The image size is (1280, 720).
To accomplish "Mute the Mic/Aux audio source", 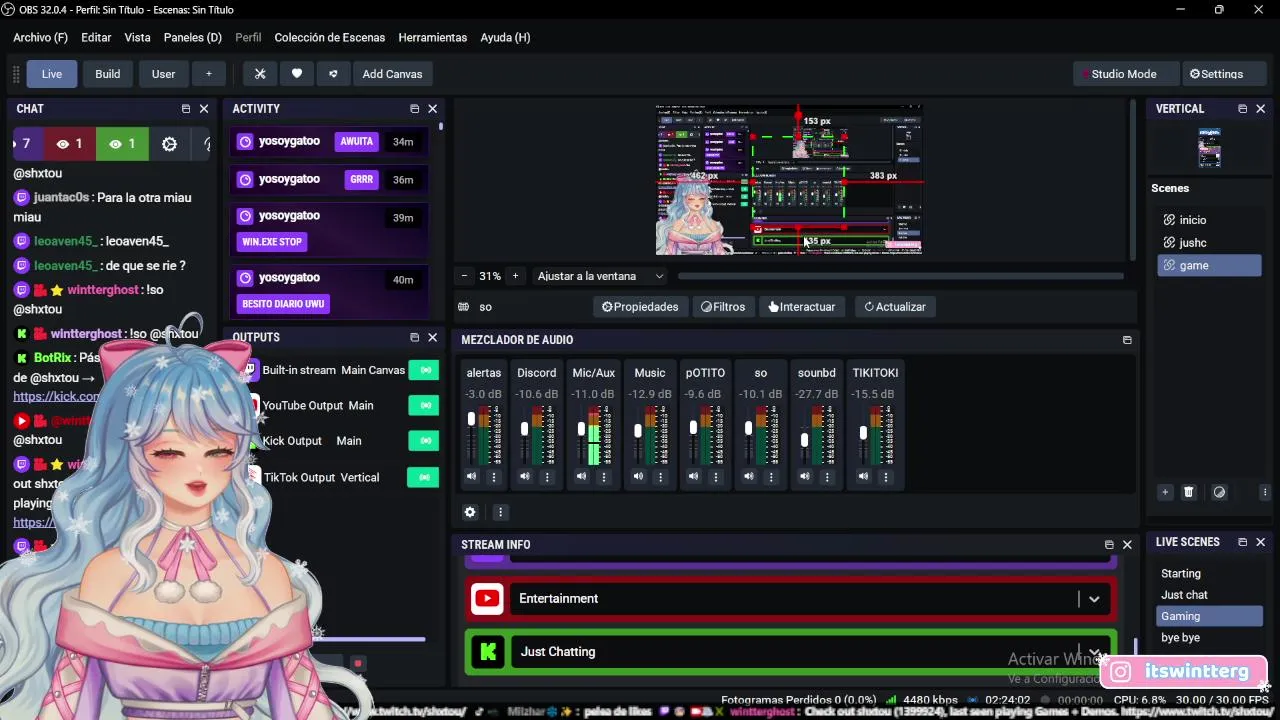I will [581, 477].
